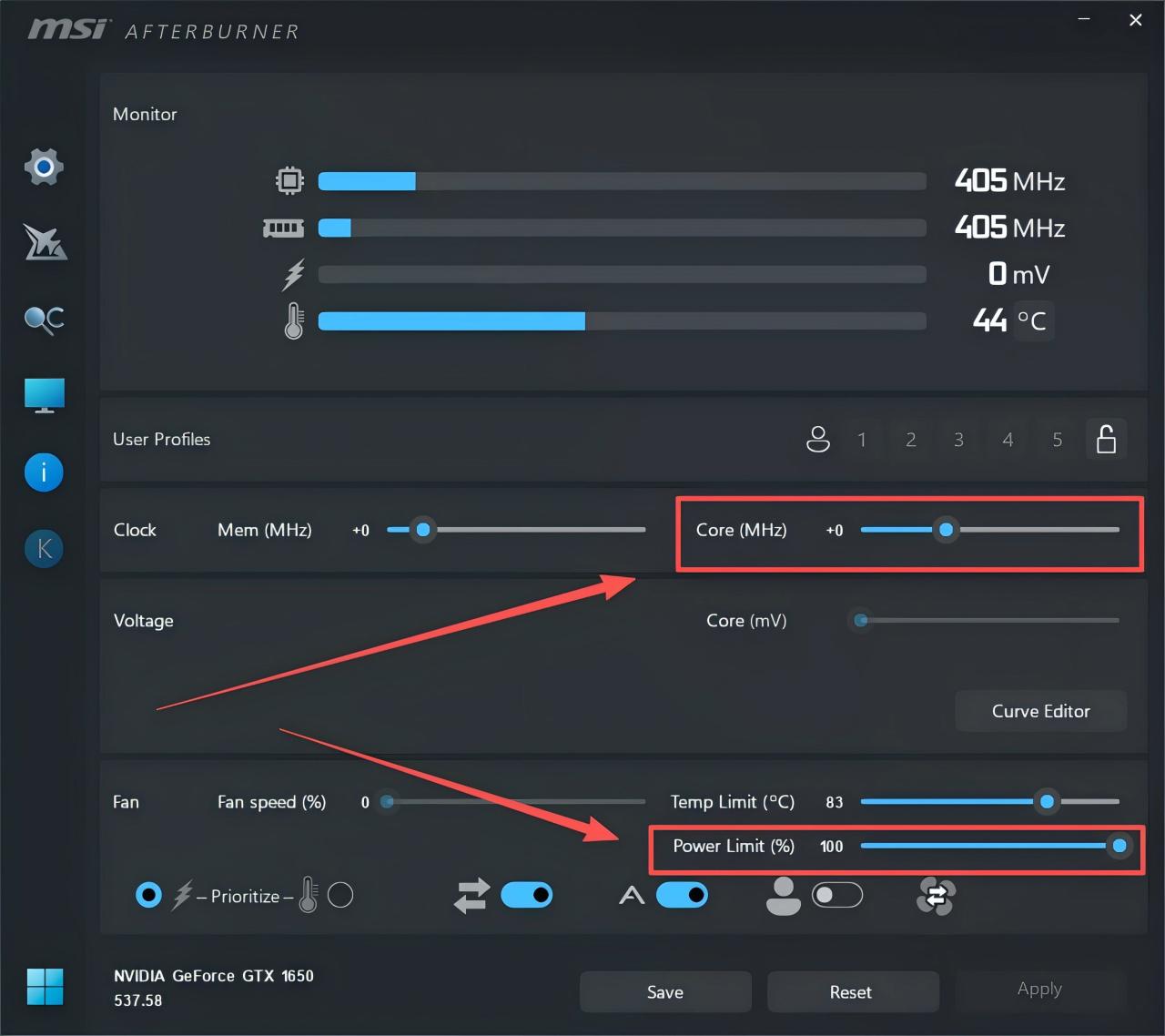Click the fan sync icon

936,896
